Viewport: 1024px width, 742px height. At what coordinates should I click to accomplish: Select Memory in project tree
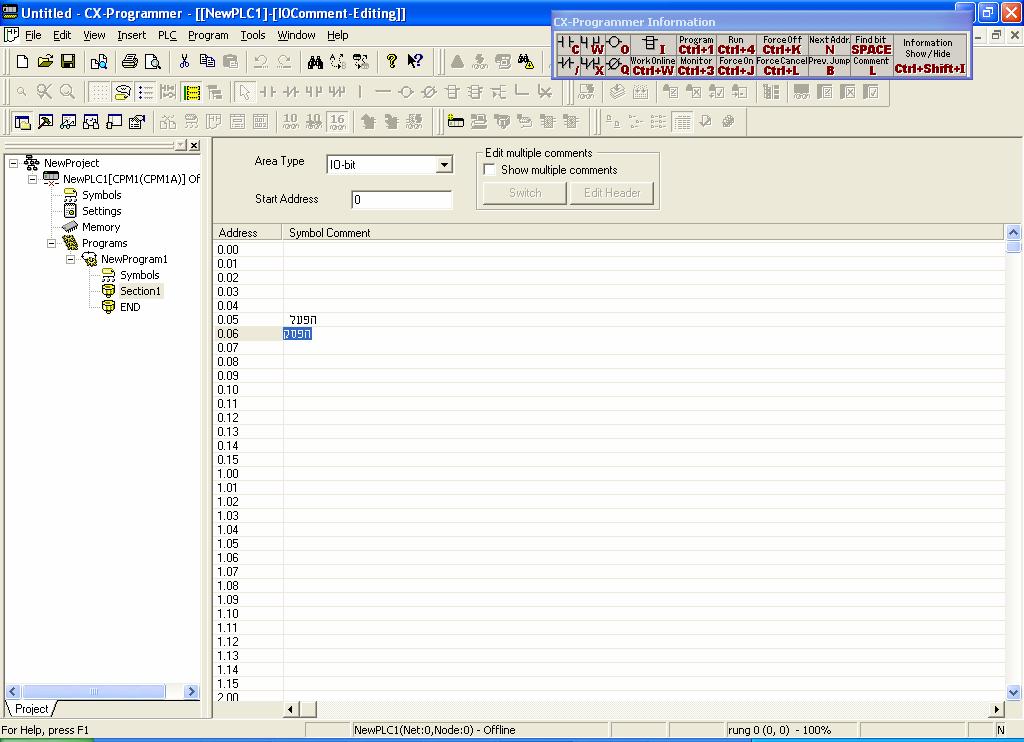tap(101, 227)
